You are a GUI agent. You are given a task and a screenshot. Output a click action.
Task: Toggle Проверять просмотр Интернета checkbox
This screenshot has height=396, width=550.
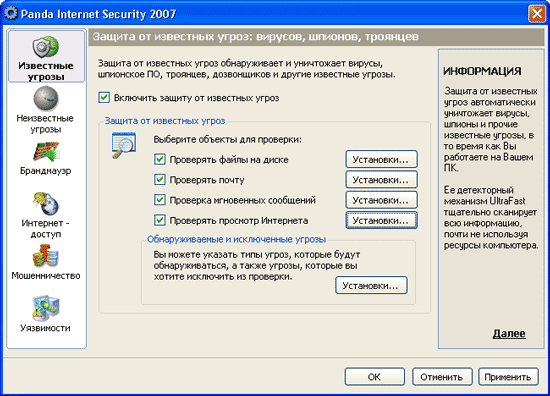pos(160,220)
